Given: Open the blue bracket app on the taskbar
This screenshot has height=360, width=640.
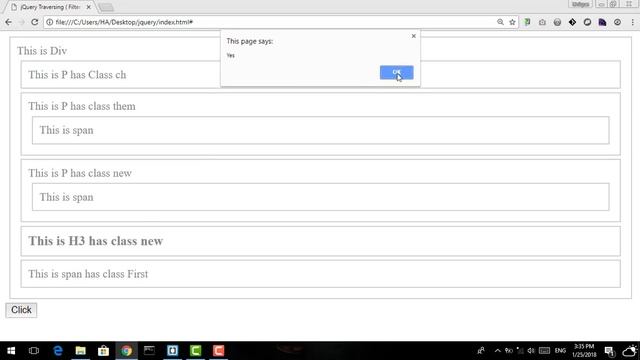Looking at the screenshot, I should (x=172, y=351).
